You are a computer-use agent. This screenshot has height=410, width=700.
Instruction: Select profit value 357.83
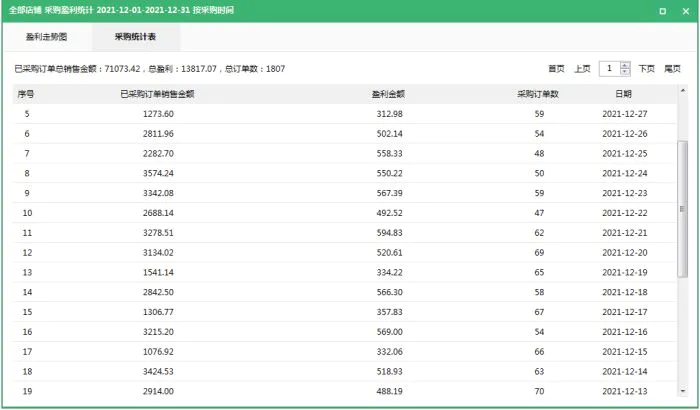(x=389, y=312)
